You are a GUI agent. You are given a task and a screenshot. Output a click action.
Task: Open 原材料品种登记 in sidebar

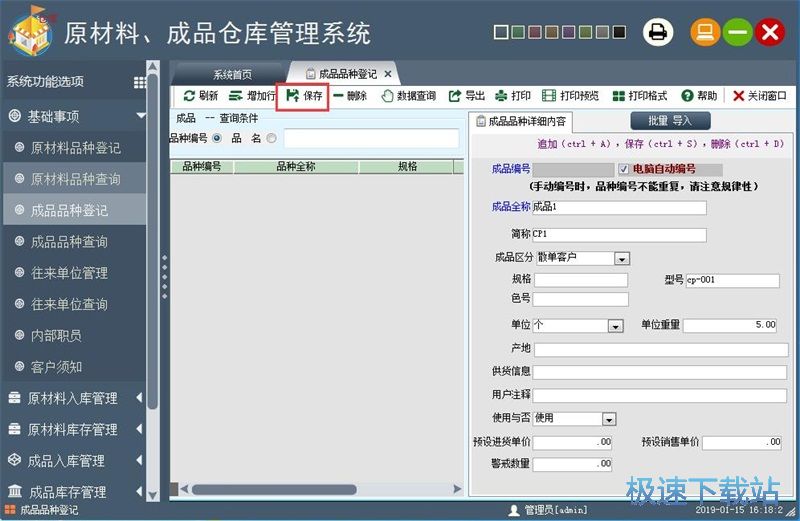(76, 148)
